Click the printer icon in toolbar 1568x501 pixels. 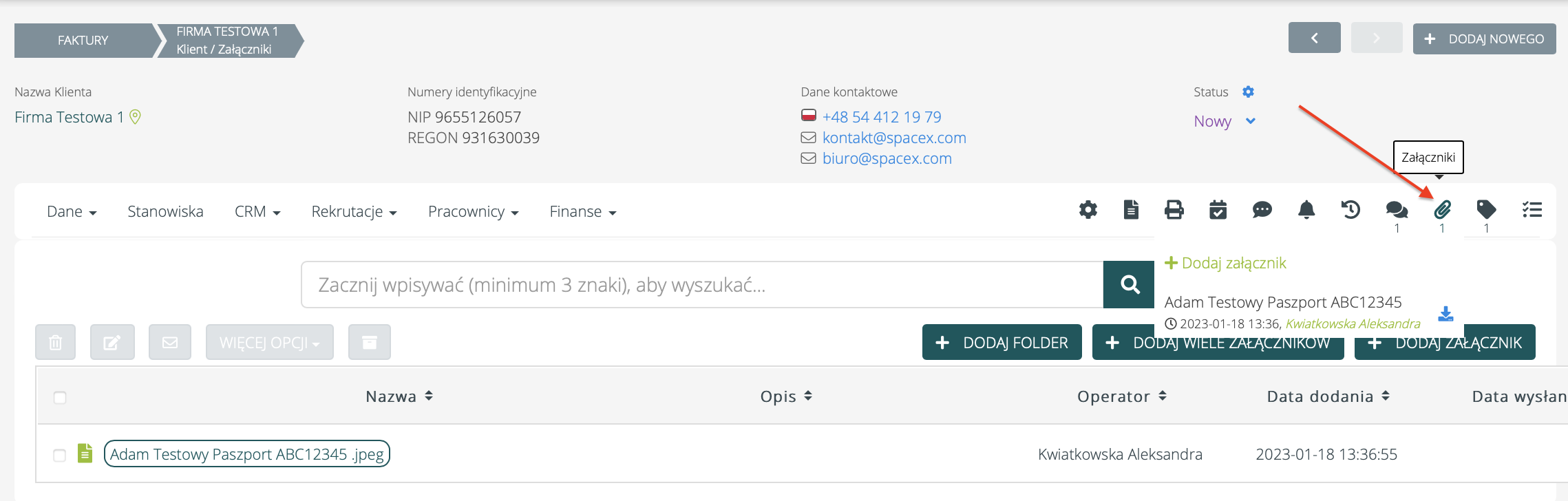coord(1174,210)
